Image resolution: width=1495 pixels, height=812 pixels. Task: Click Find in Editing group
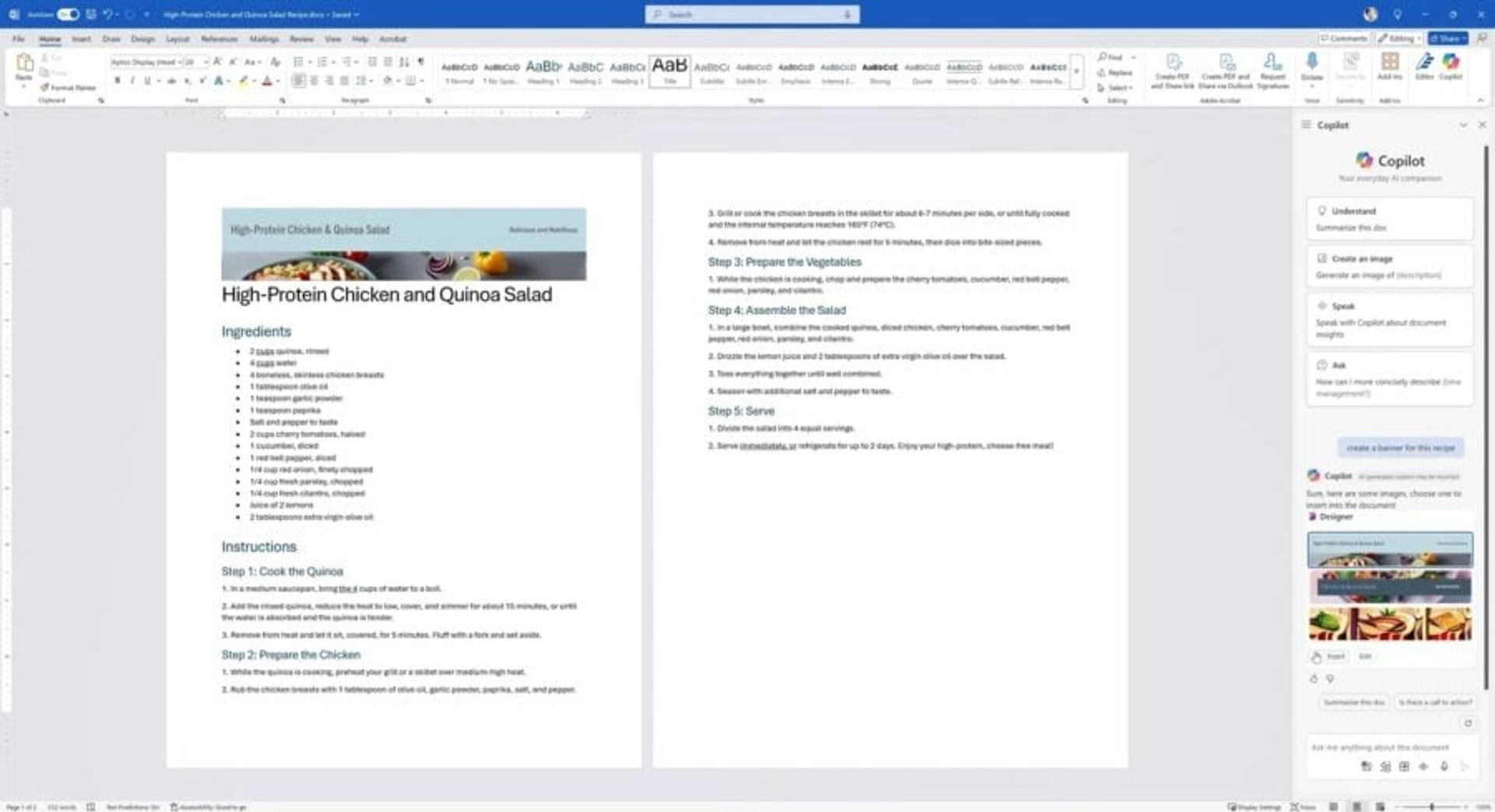(x=1110, y=57)
